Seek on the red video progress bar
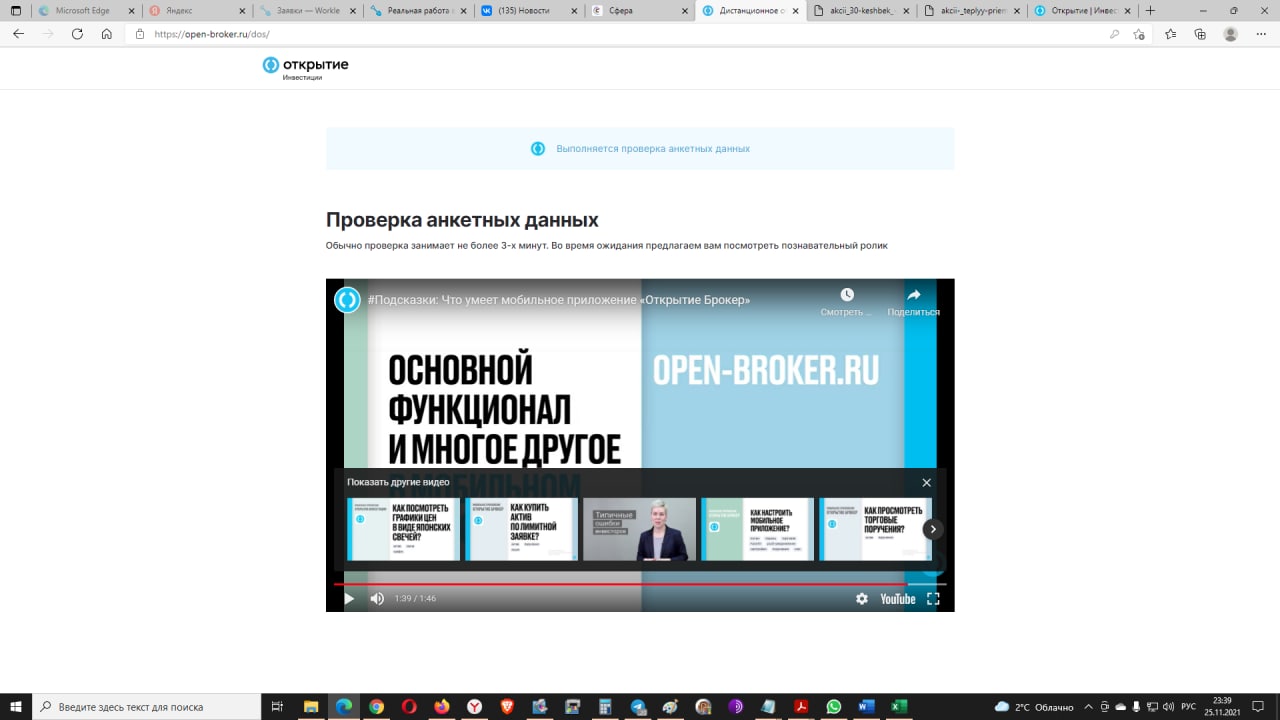This screenshot has height=720, width=1280. point(640,583)
